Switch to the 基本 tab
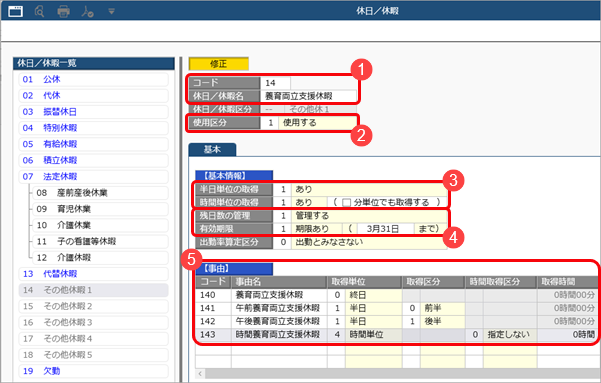Image resolution: width=601 pixels, height=383 pixels. (212, 149)
